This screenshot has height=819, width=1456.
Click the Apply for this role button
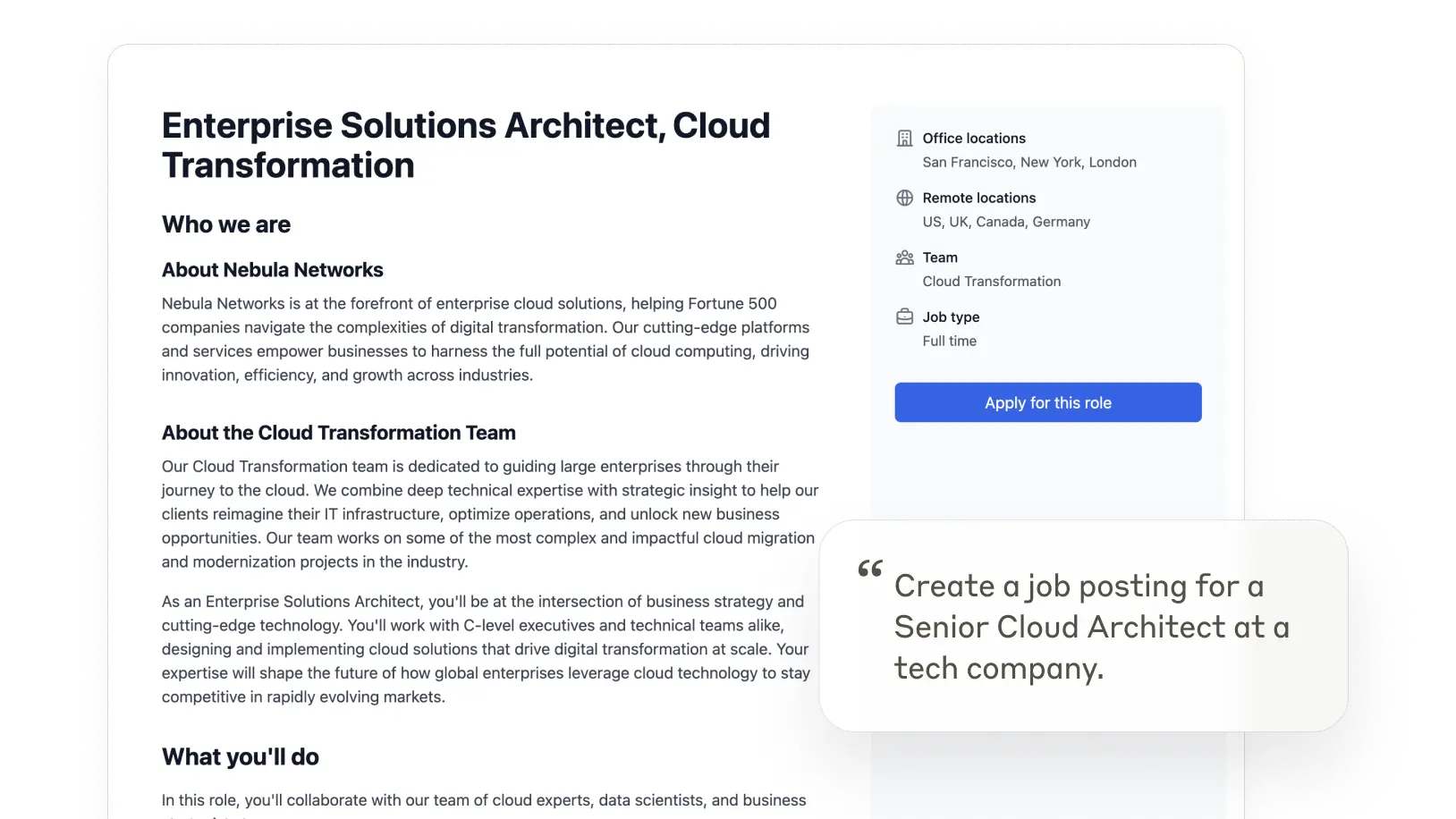pos(1048,402)
